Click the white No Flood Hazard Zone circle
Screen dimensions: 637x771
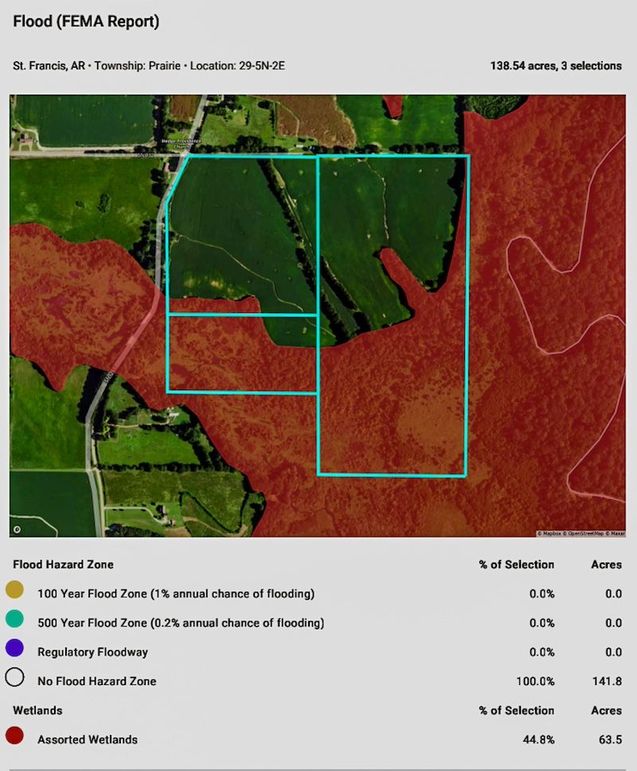pos(15,681)
